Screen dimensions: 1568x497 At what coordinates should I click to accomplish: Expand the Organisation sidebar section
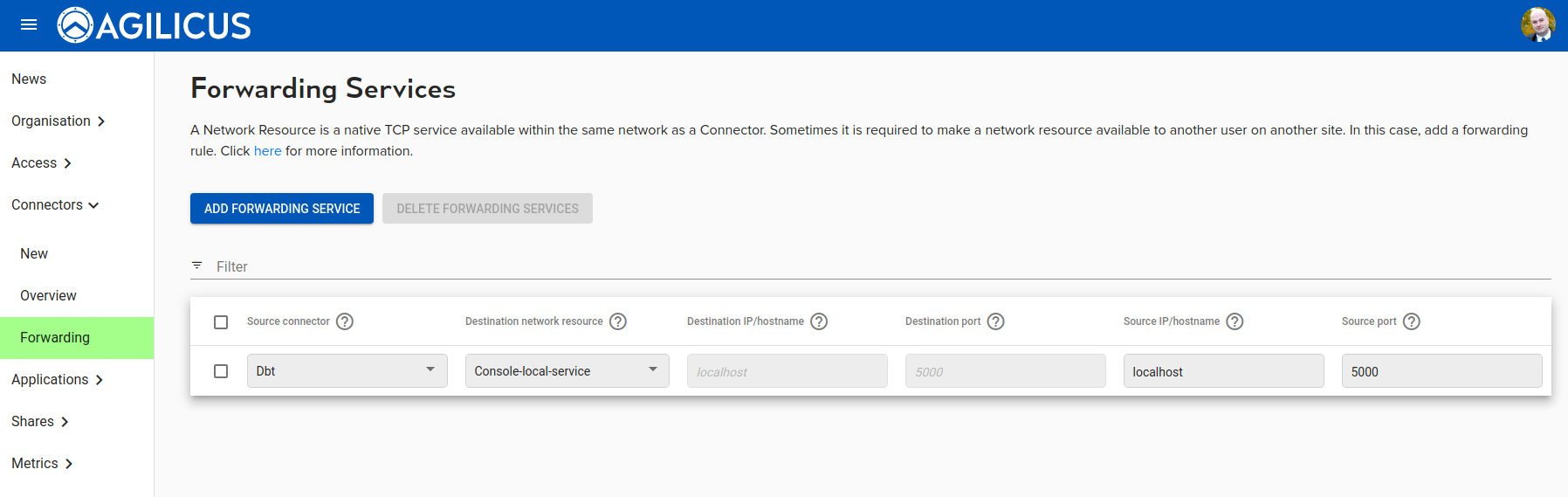[58, 121]
